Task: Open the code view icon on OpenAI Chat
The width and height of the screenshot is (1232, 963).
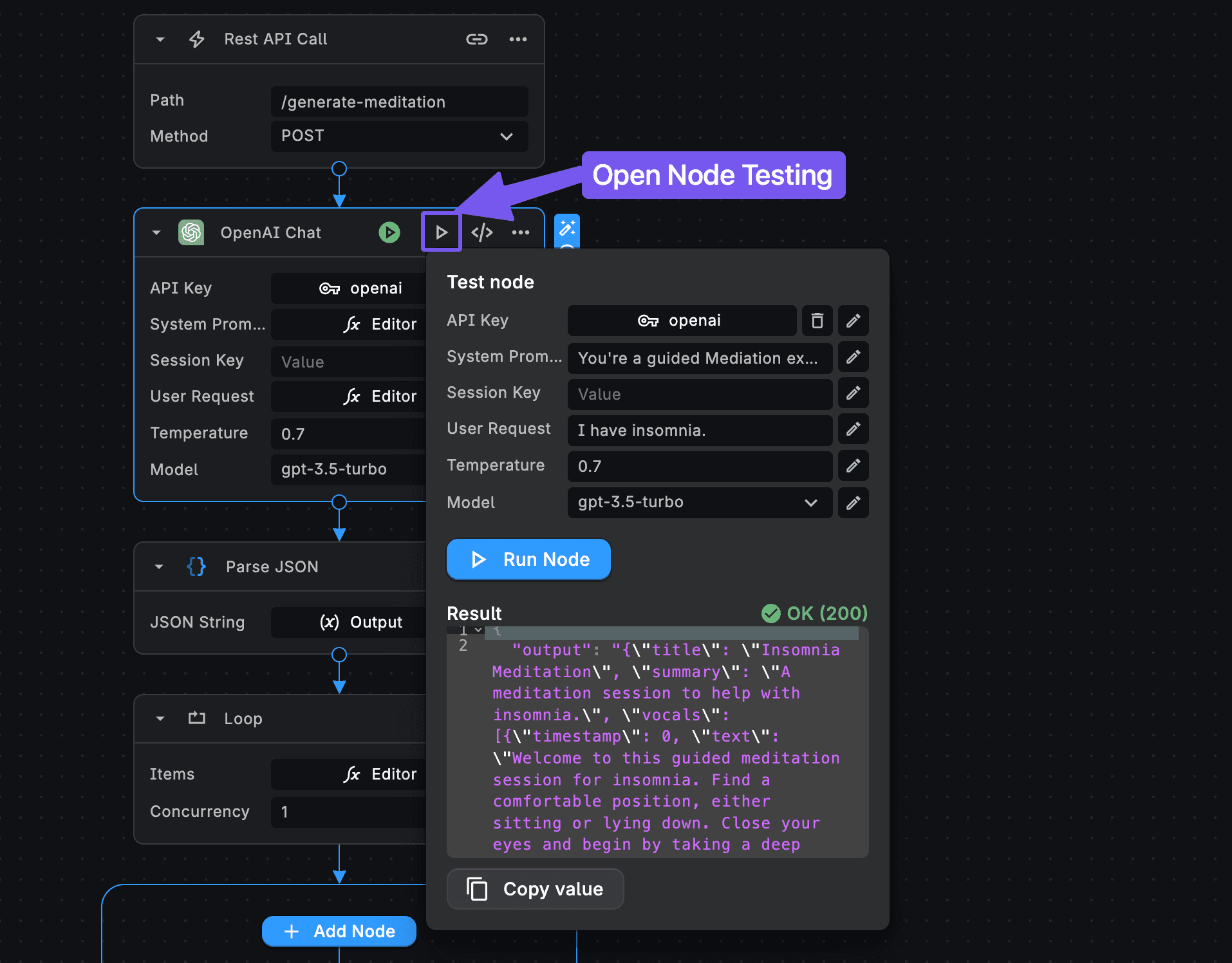Action: [481, 232]
